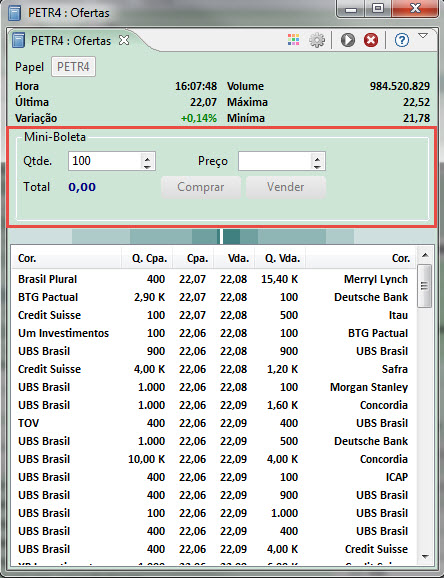The width and height of the screenshot is (444, 578).
Task: Click the Safra seller entry
Action: click(395, 369)
